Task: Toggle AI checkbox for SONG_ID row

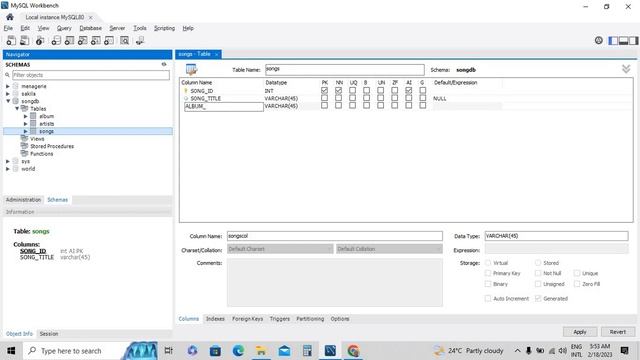Action: (409, 90)
